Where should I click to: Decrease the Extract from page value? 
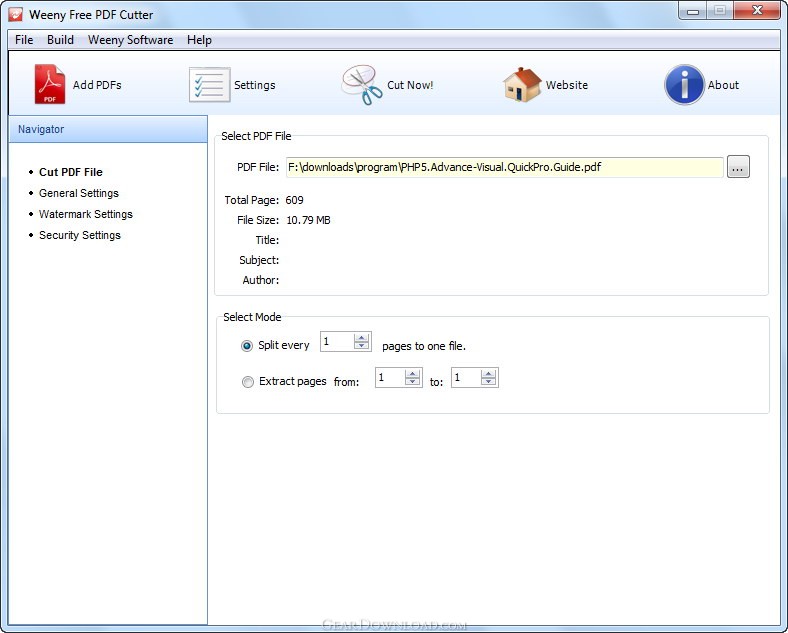point(412,382)
